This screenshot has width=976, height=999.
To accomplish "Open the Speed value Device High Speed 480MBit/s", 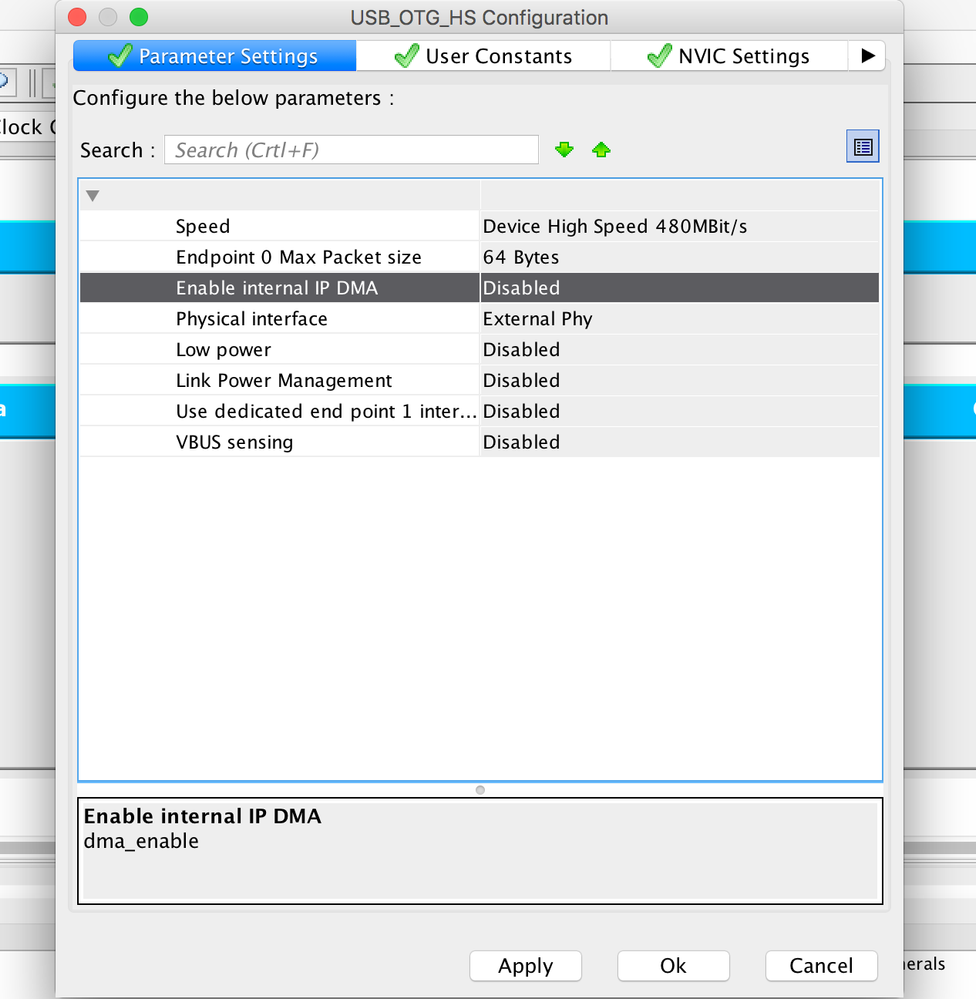I will click(x=680, y=226).
